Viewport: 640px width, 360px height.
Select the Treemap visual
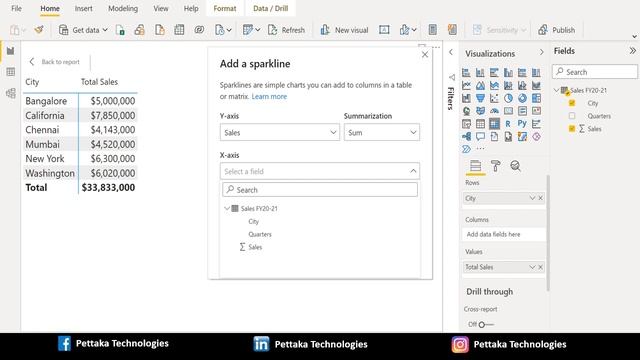536,98
